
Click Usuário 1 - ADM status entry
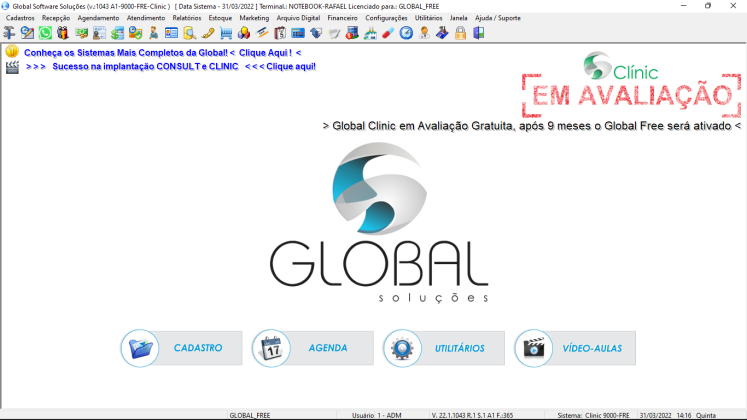click(x=376, y=415)
